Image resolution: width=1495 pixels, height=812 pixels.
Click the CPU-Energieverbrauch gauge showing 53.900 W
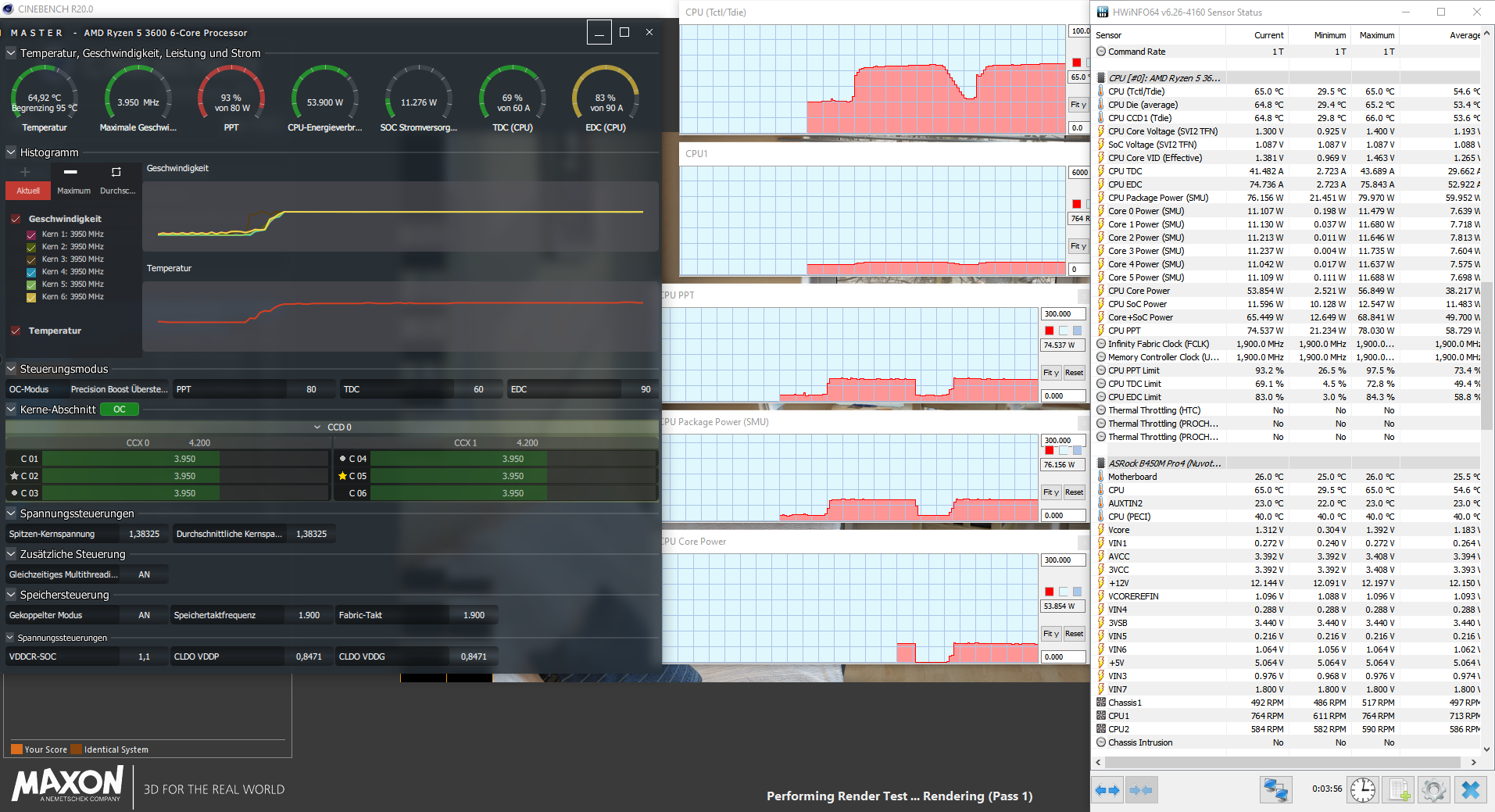coord(325,98)
